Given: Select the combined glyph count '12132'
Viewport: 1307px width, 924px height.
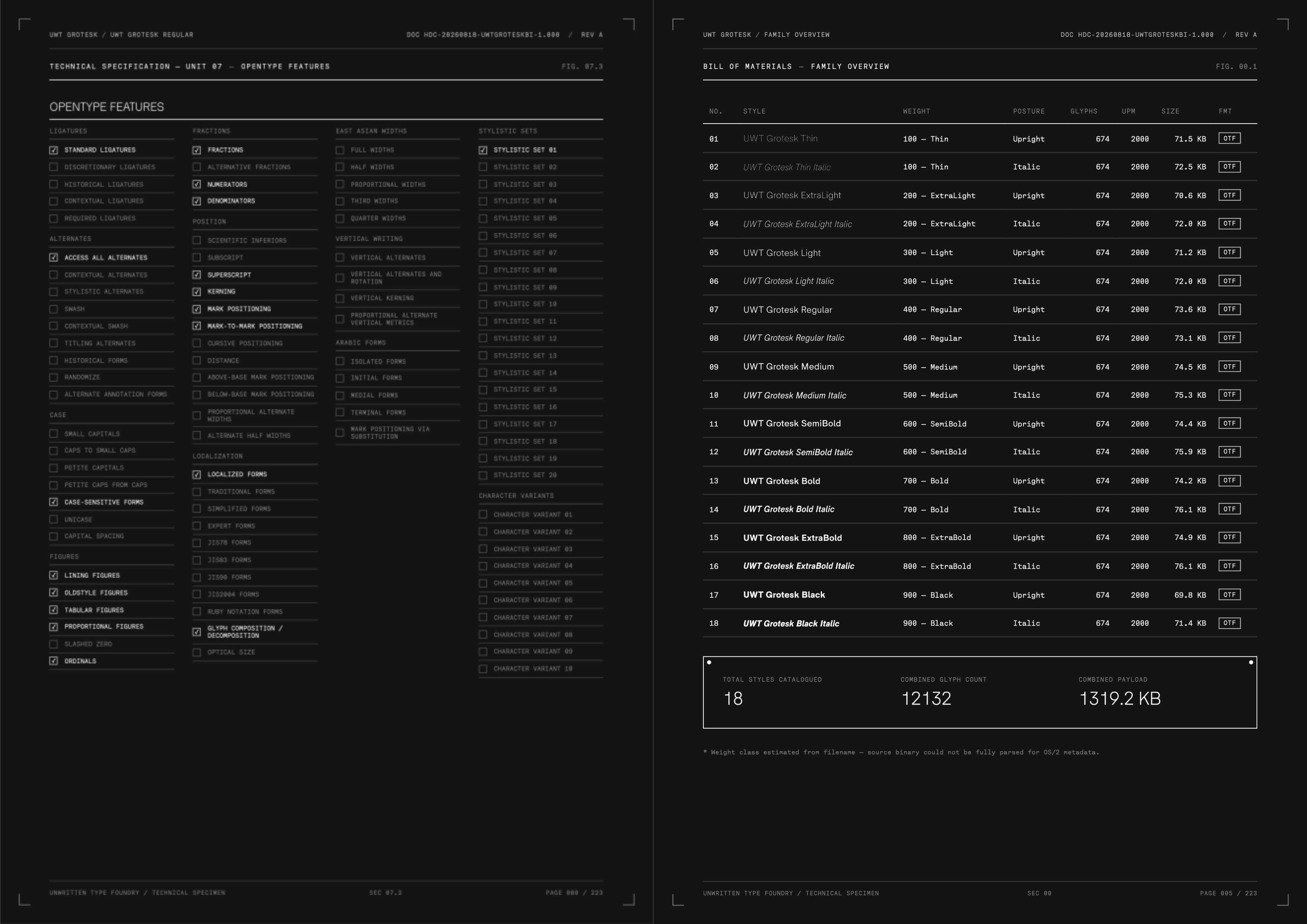Looking at the screenshot, I should (x=926, y=699).
